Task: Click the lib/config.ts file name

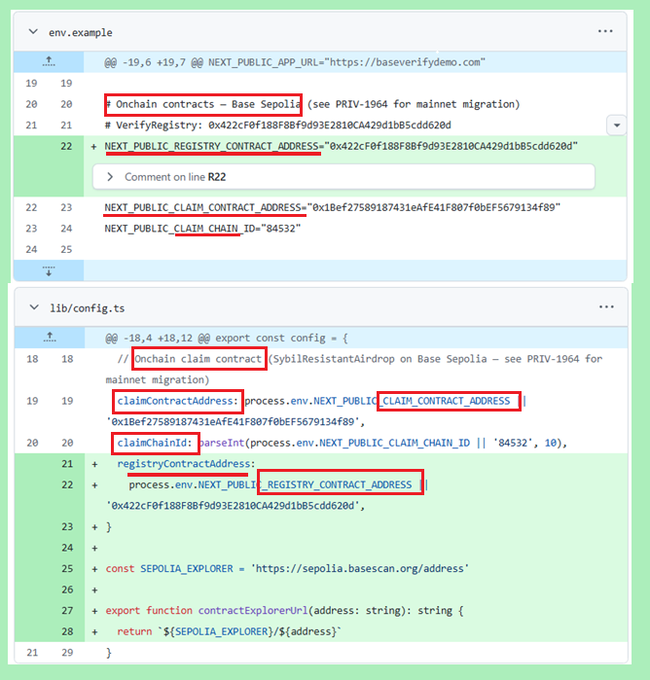Action: point(87,308)
